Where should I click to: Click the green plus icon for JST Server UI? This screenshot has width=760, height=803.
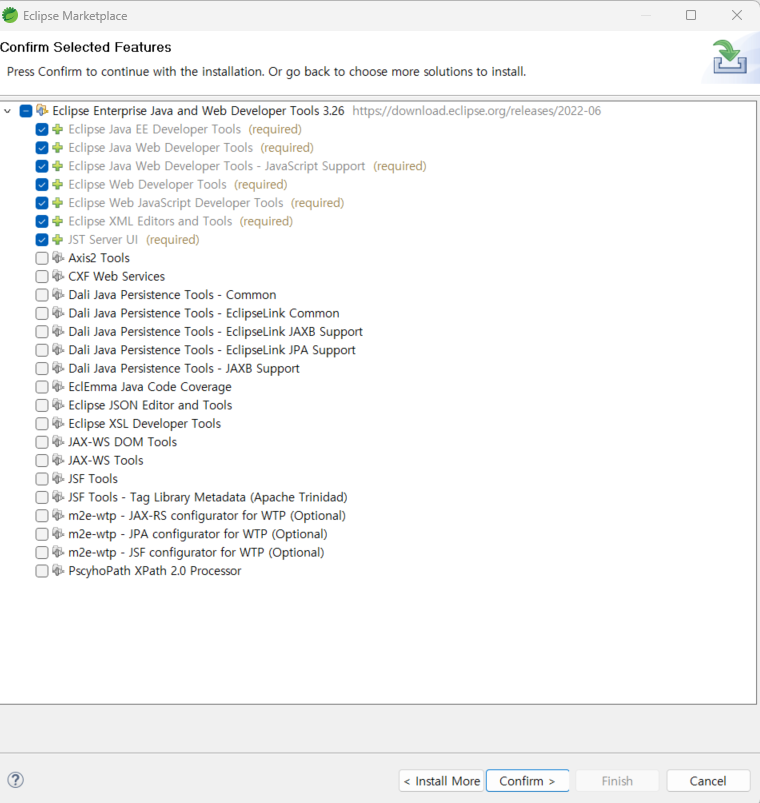click(58, 240)
